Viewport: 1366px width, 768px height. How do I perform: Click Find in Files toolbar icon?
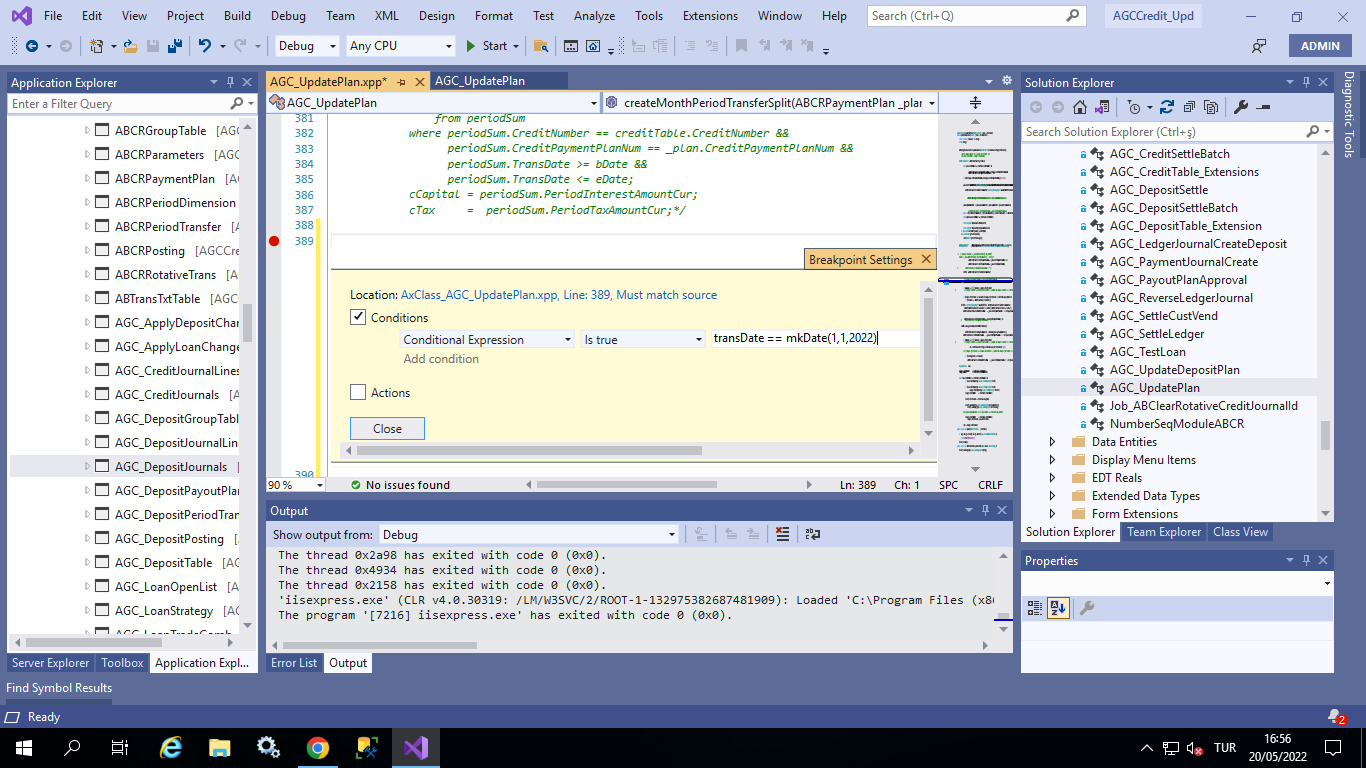[541, 46]
